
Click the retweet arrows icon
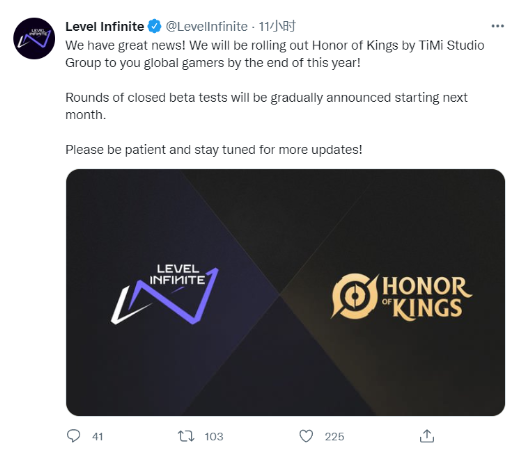[186, 436]
